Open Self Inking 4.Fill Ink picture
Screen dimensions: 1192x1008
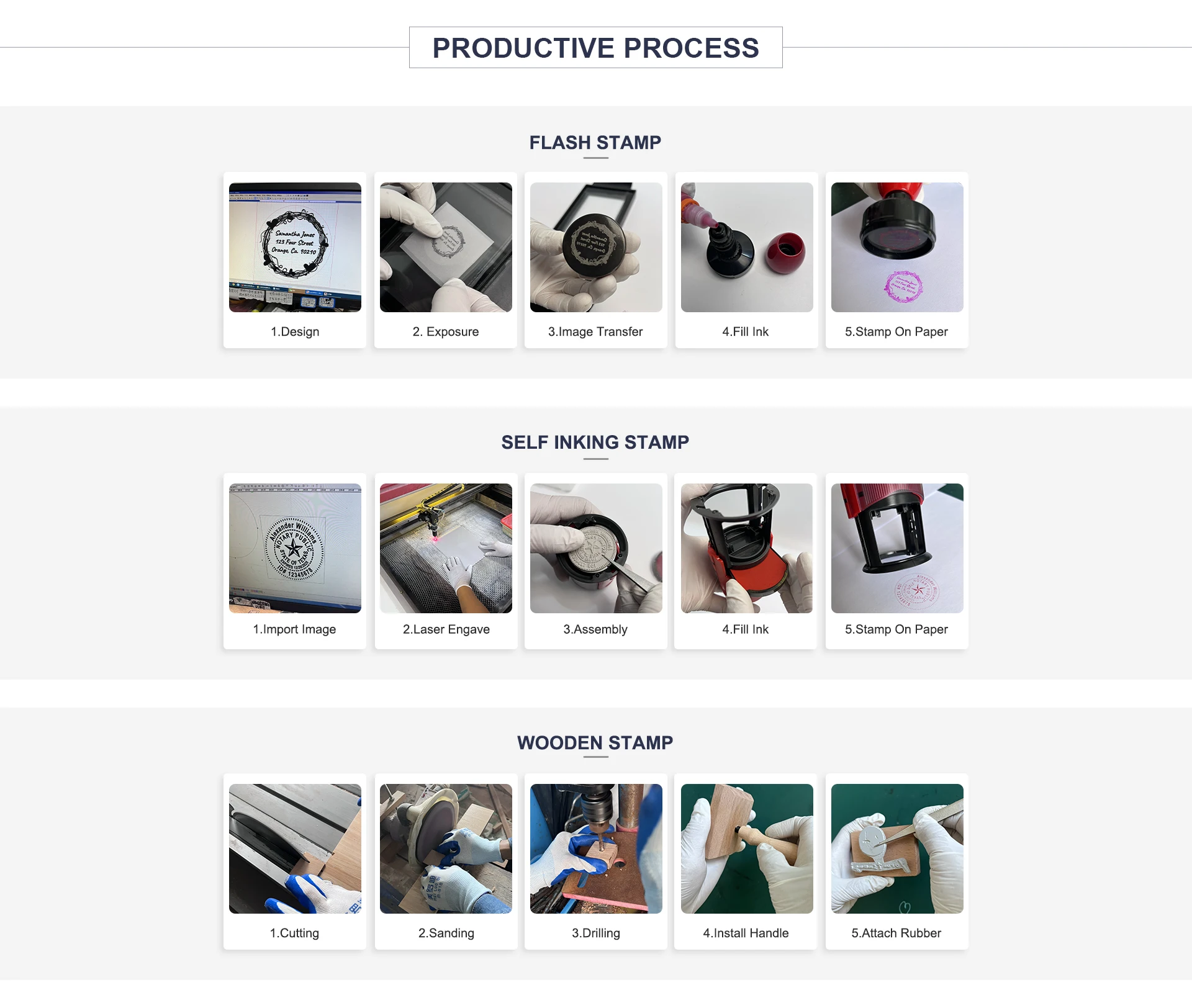pos(747,548)
